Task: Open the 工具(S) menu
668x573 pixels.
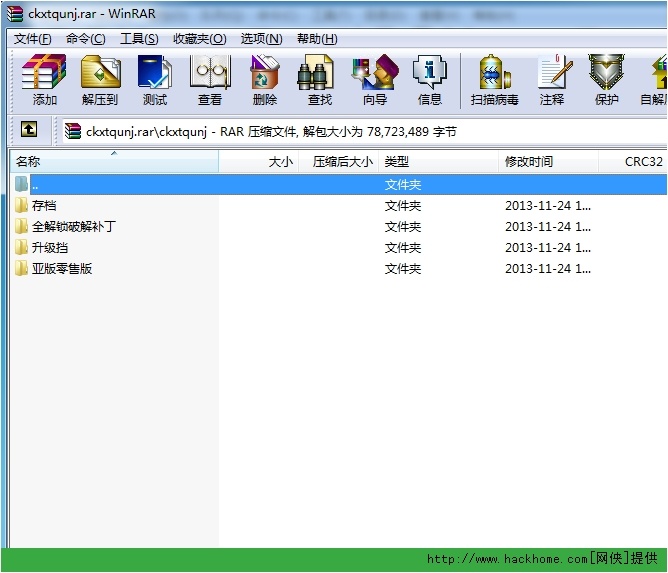Action: point(139,39)
